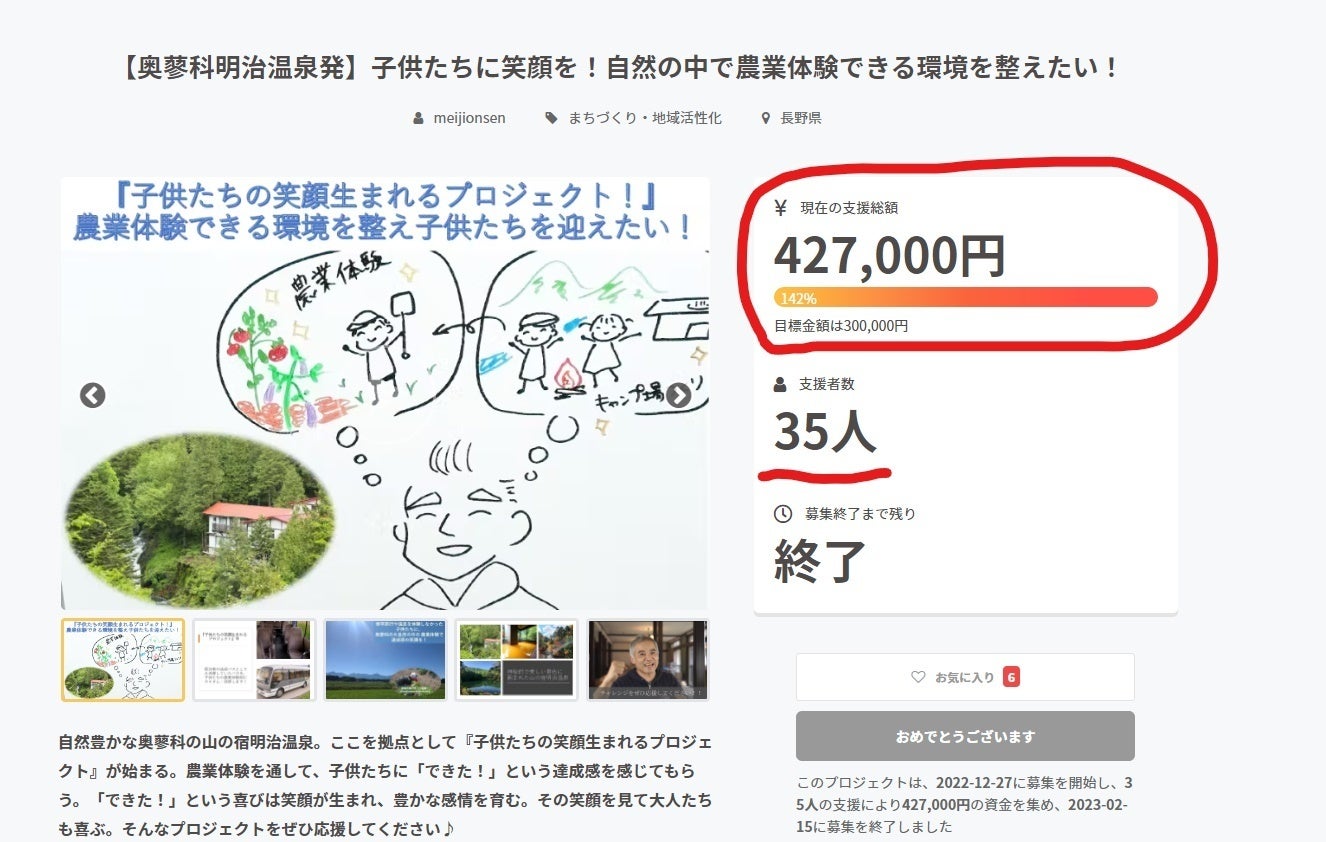Toggle the お気に入り favorite button
The height and width of the screenshot is (842, 1326).
coord(965,677)
